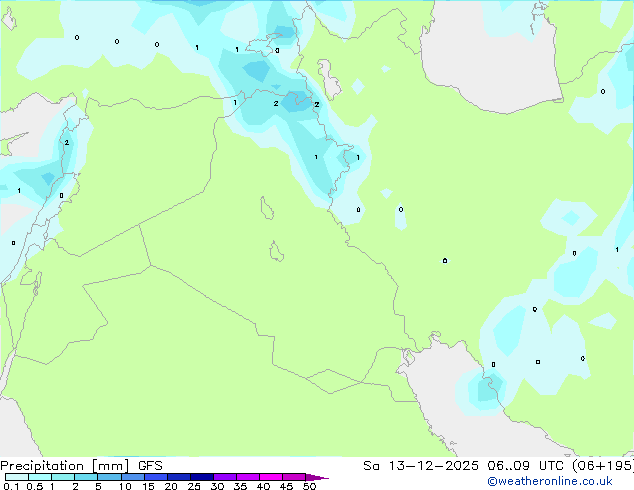Click the 10 legend scale label
Screen dimensions: 634x490
click(x=125, y=486)
